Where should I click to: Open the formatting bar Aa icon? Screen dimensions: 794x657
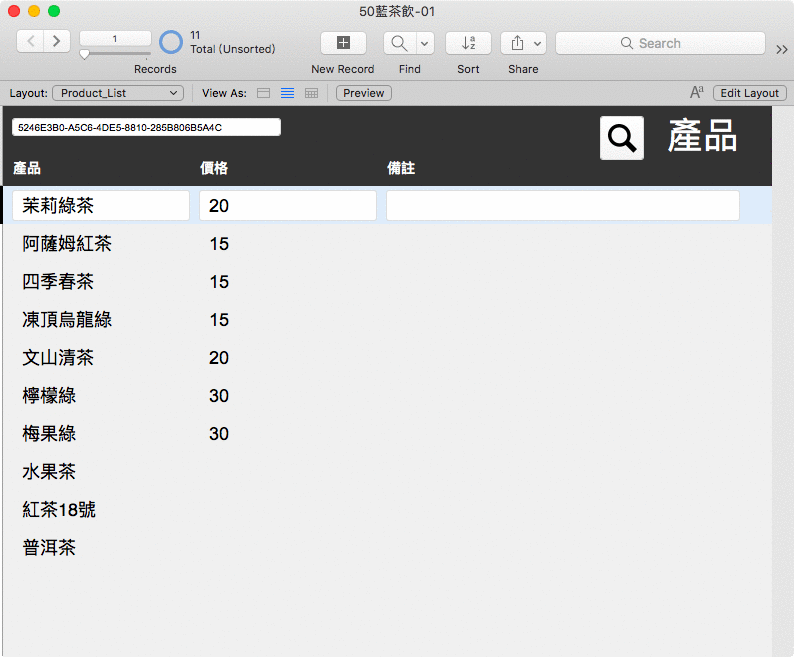(x=697, y=92)
